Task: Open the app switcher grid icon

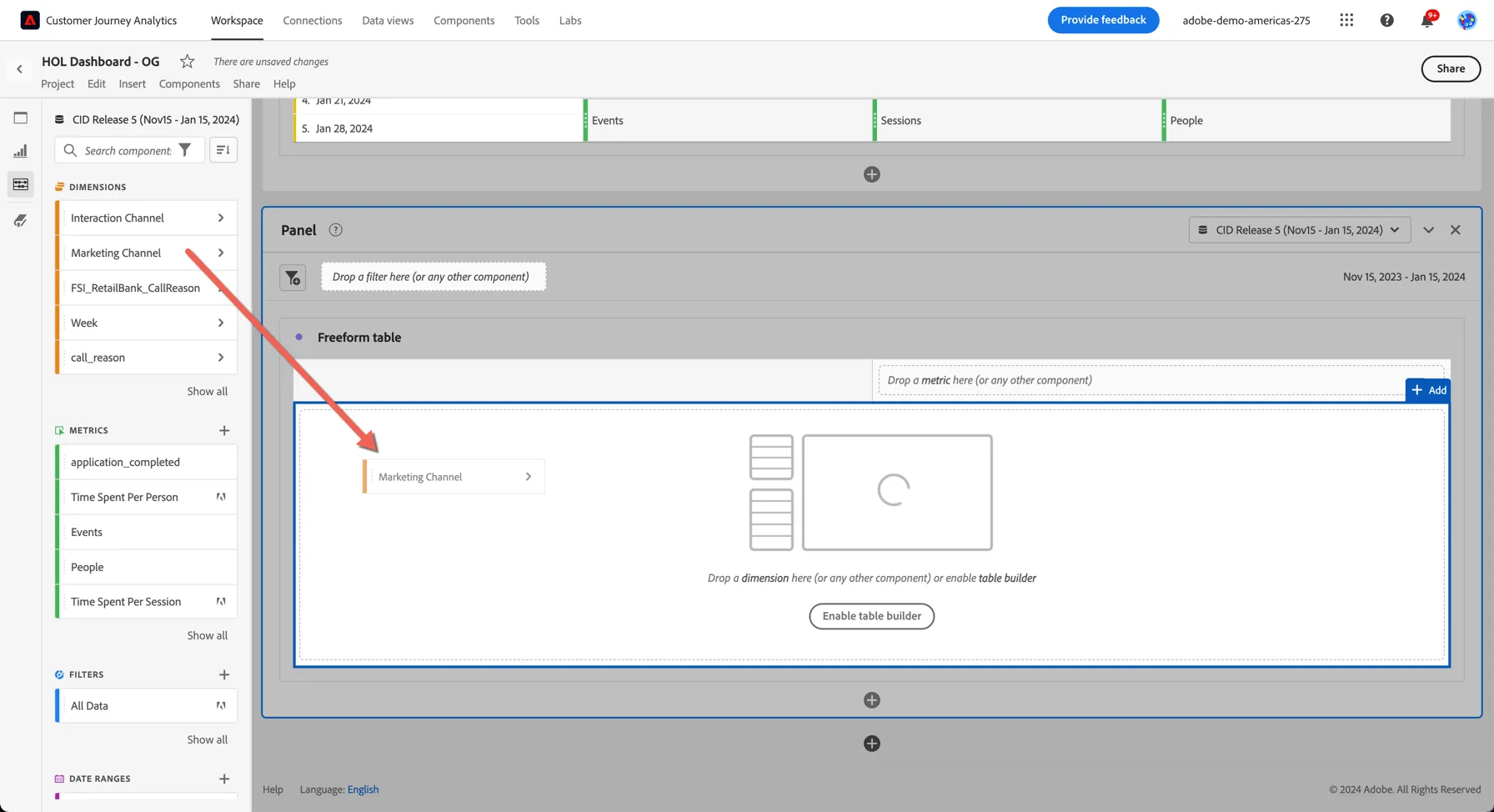Action: [x=1346, y=20]
